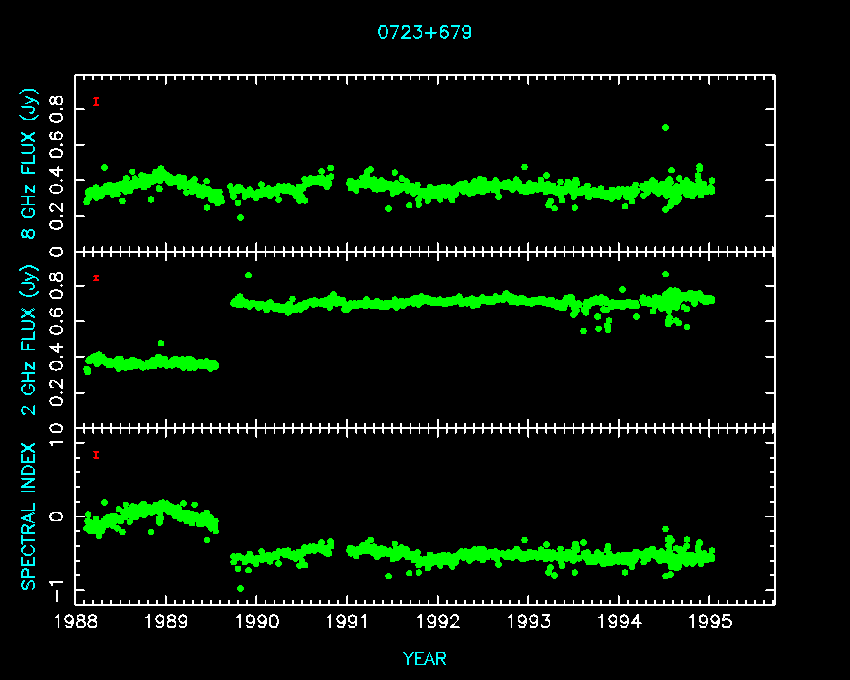Select the lowest spectral index point near 1990
The image size is (850, 680).
(x=240, y=588)
